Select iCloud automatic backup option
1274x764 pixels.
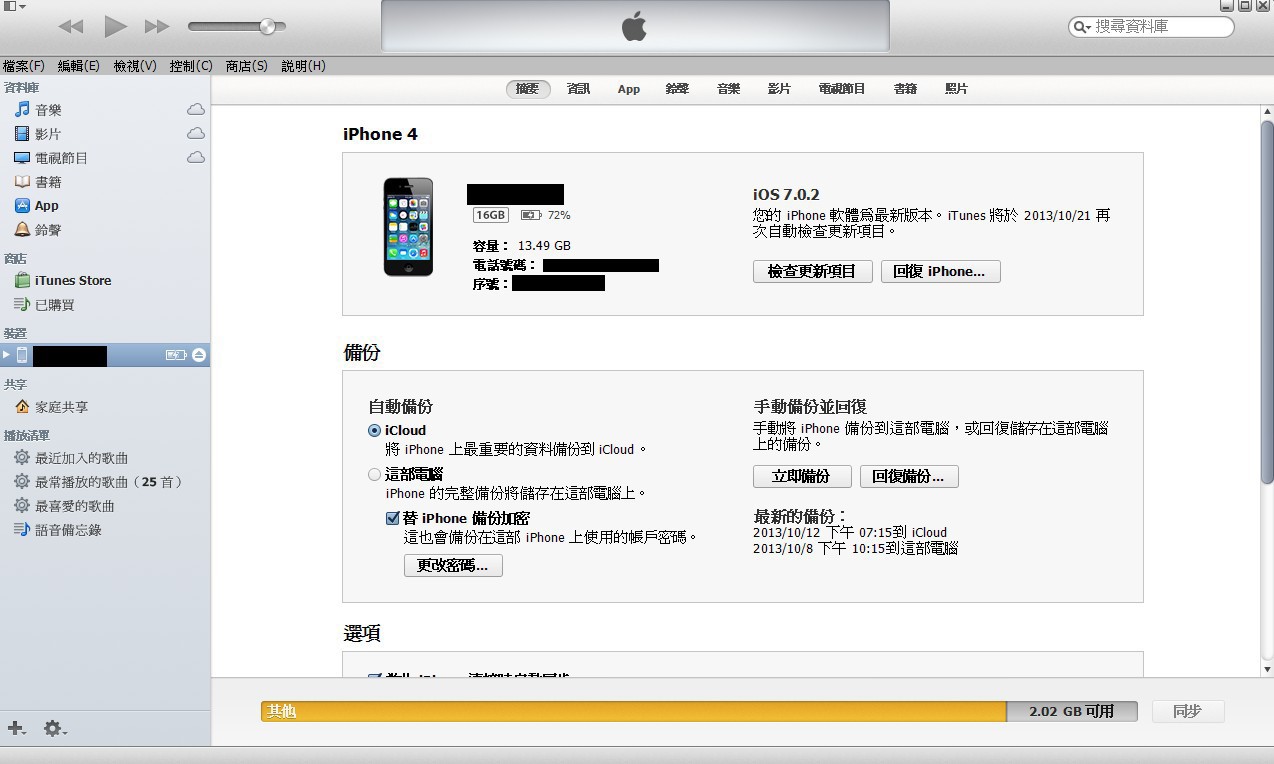tap(374, 431)
